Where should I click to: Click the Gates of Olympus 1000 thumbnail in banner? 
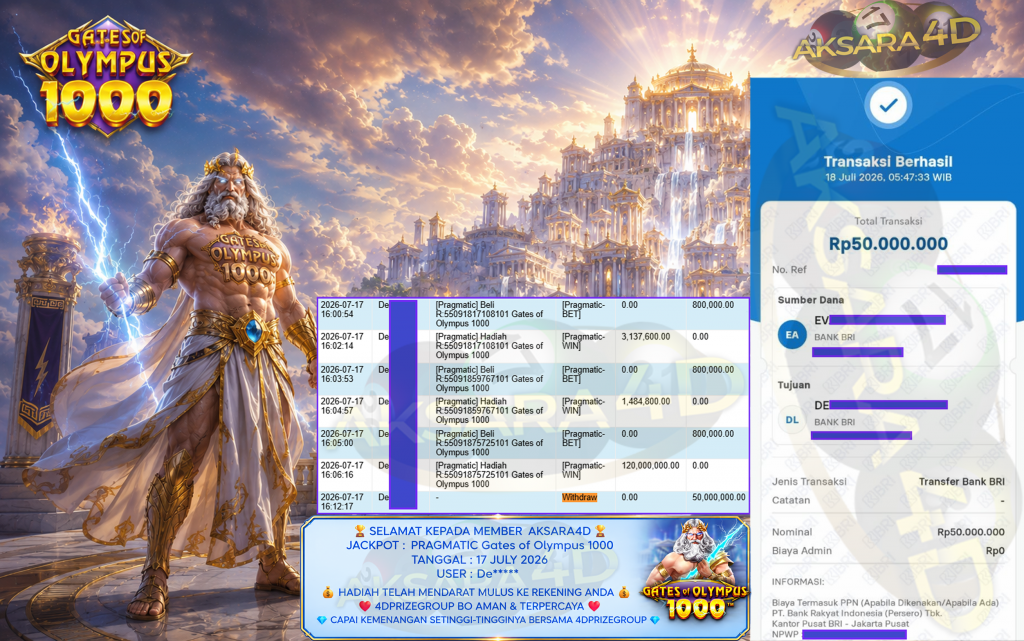(x=695, y=570)
